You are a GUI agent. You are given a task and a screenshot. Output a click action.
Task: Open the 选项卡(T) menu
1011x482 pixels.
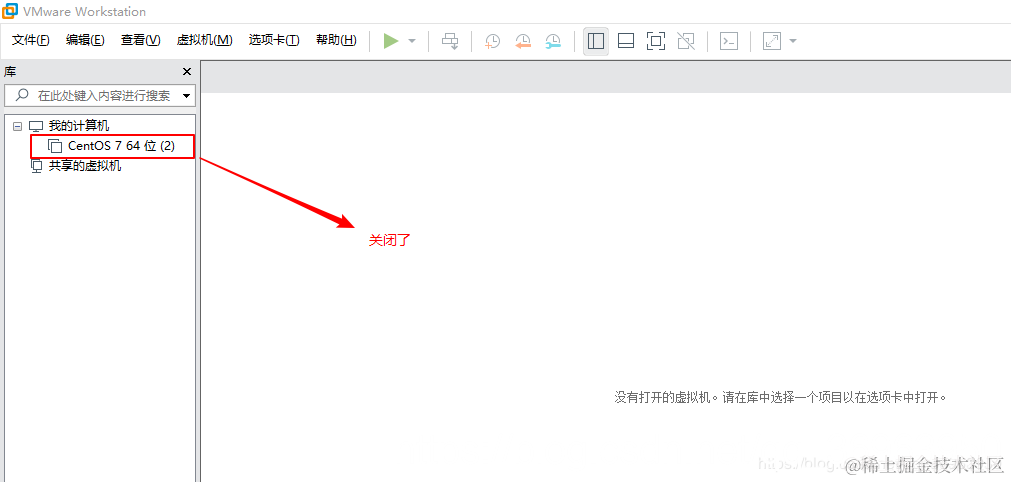[x=274, y=41]
